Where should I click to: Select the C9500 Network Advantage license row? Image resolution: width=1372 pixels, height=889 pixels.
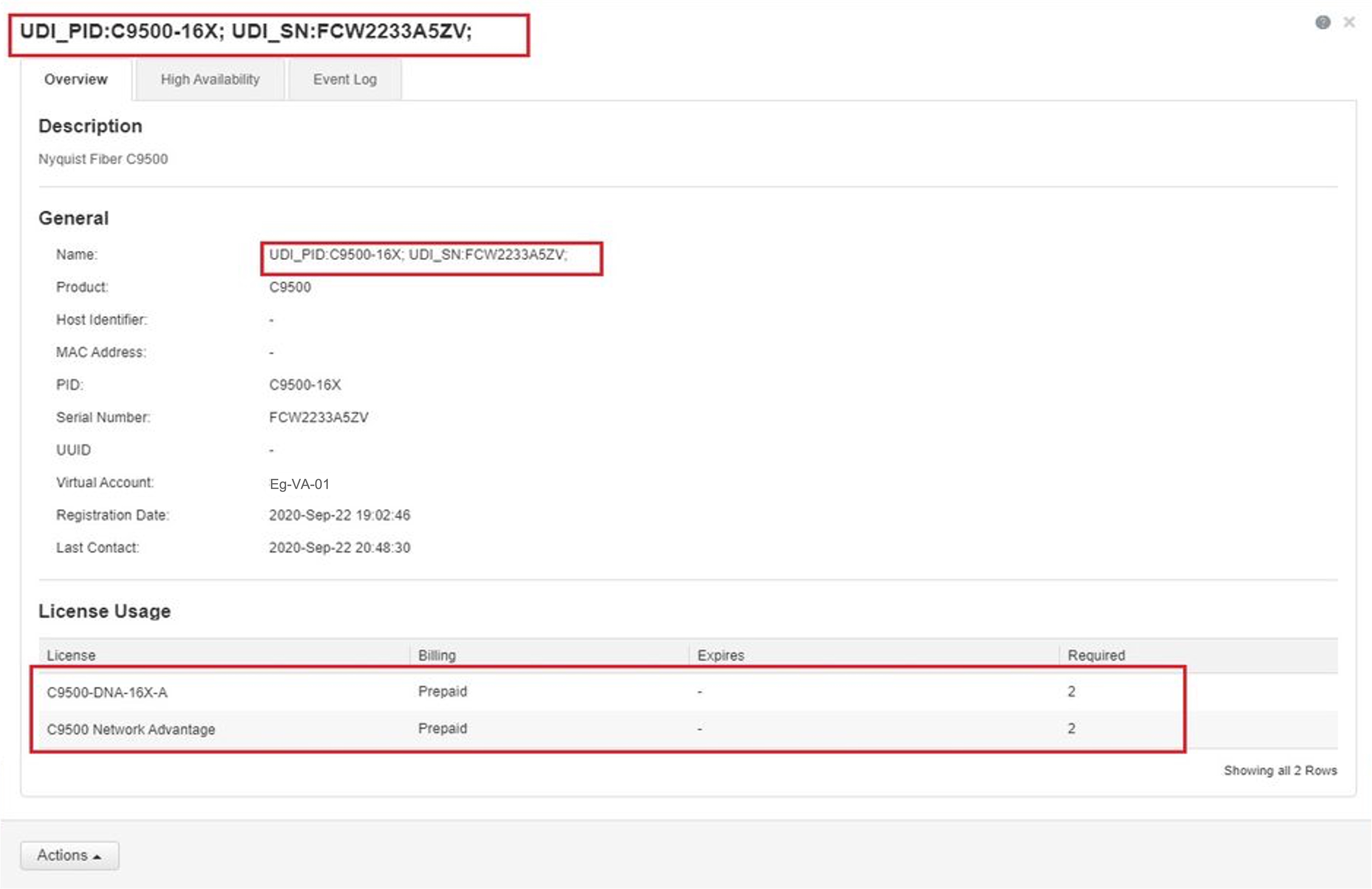point(131,729)
